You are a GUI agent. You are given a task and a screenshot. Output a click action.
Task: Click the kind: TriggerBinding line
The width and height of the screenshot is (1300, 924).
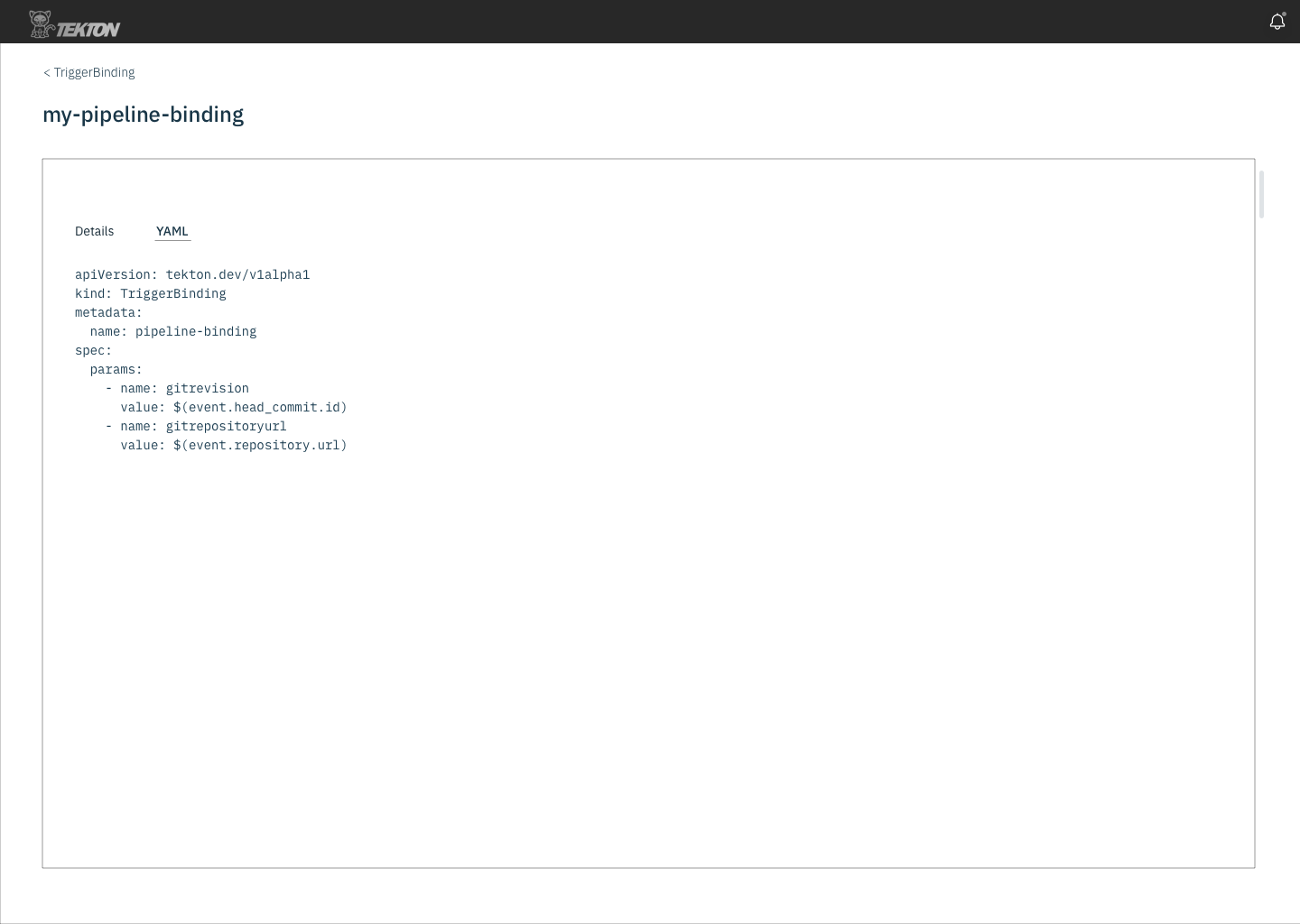tap(150, 293)
